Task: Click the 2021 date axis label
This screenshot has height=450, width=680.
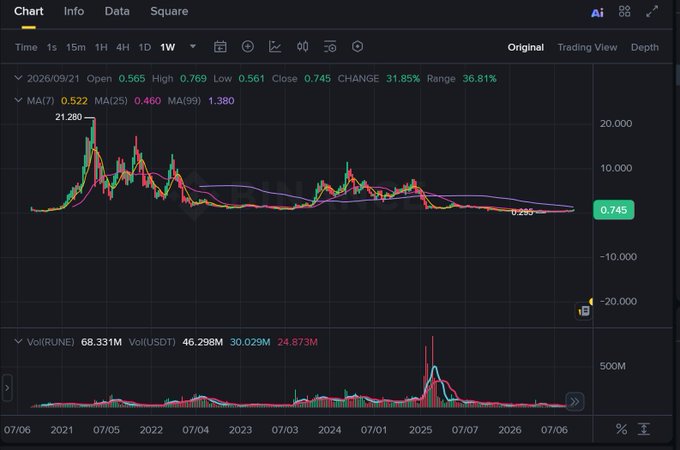Action: pyautogui.click(x=62, y=430)
